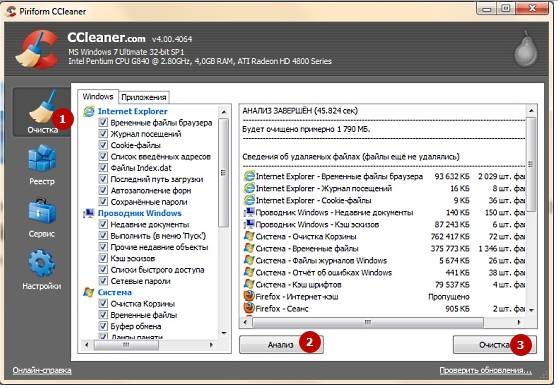
Task: Click 'Будет очищено примерно 1 790 МБ' line
Action: point(306,129)
